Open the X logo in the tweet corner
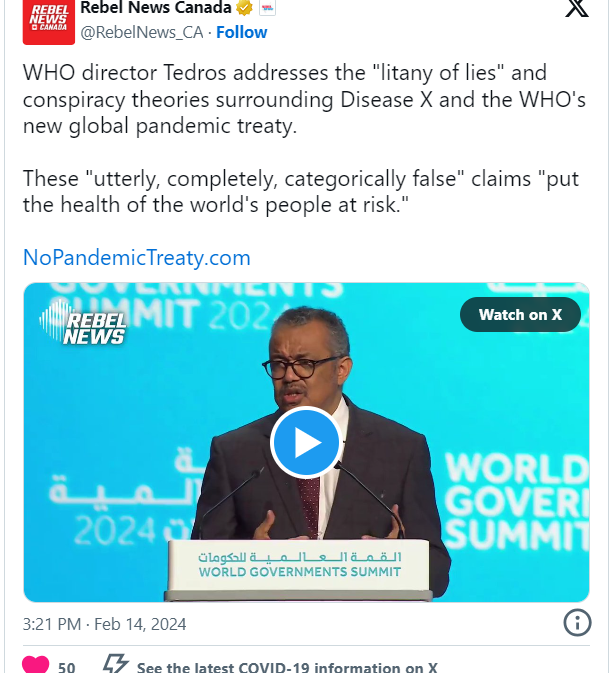This screenshot has height=673, width=615. [x=577, y=9]
